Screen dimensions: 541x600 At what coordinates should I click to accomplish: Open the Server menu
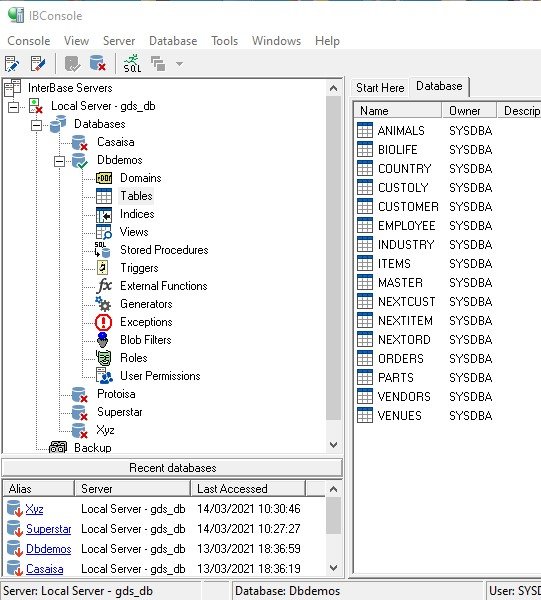pyautogui.click(x=119, y=41)
